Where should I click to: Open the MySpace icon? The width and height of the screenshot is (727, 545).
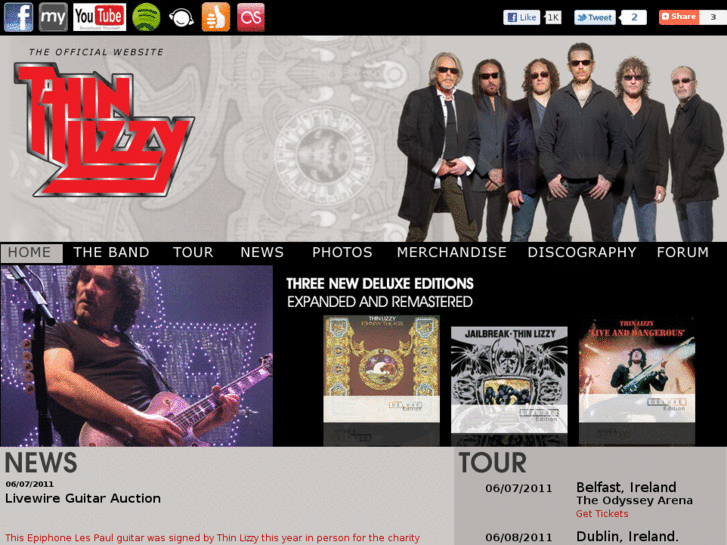click(53, 17)
